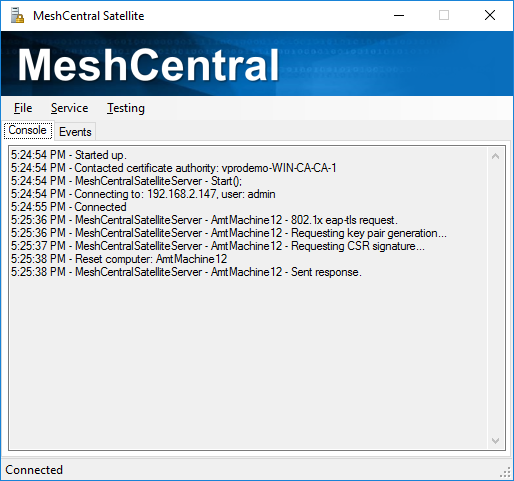Select the Console tab
514x481 pixels.
28,130
